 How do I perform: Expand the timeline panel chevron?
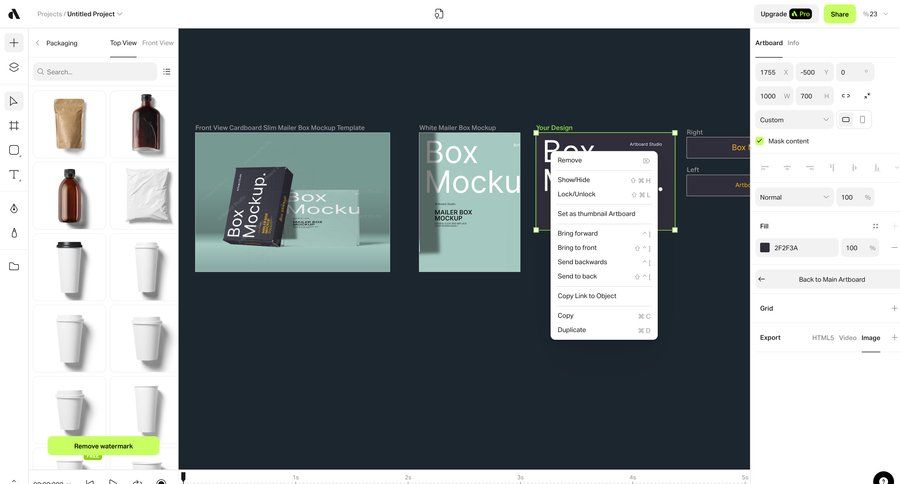pyautogui.click(x=14, y=481)
